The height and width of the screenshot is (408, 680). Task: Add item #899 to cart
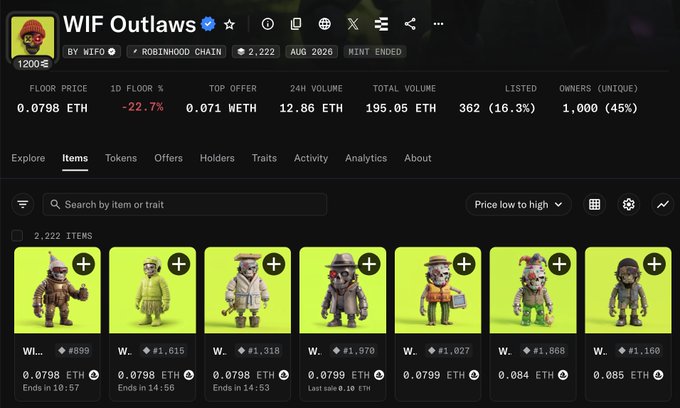pyautogui.click(x=84, y=264)
